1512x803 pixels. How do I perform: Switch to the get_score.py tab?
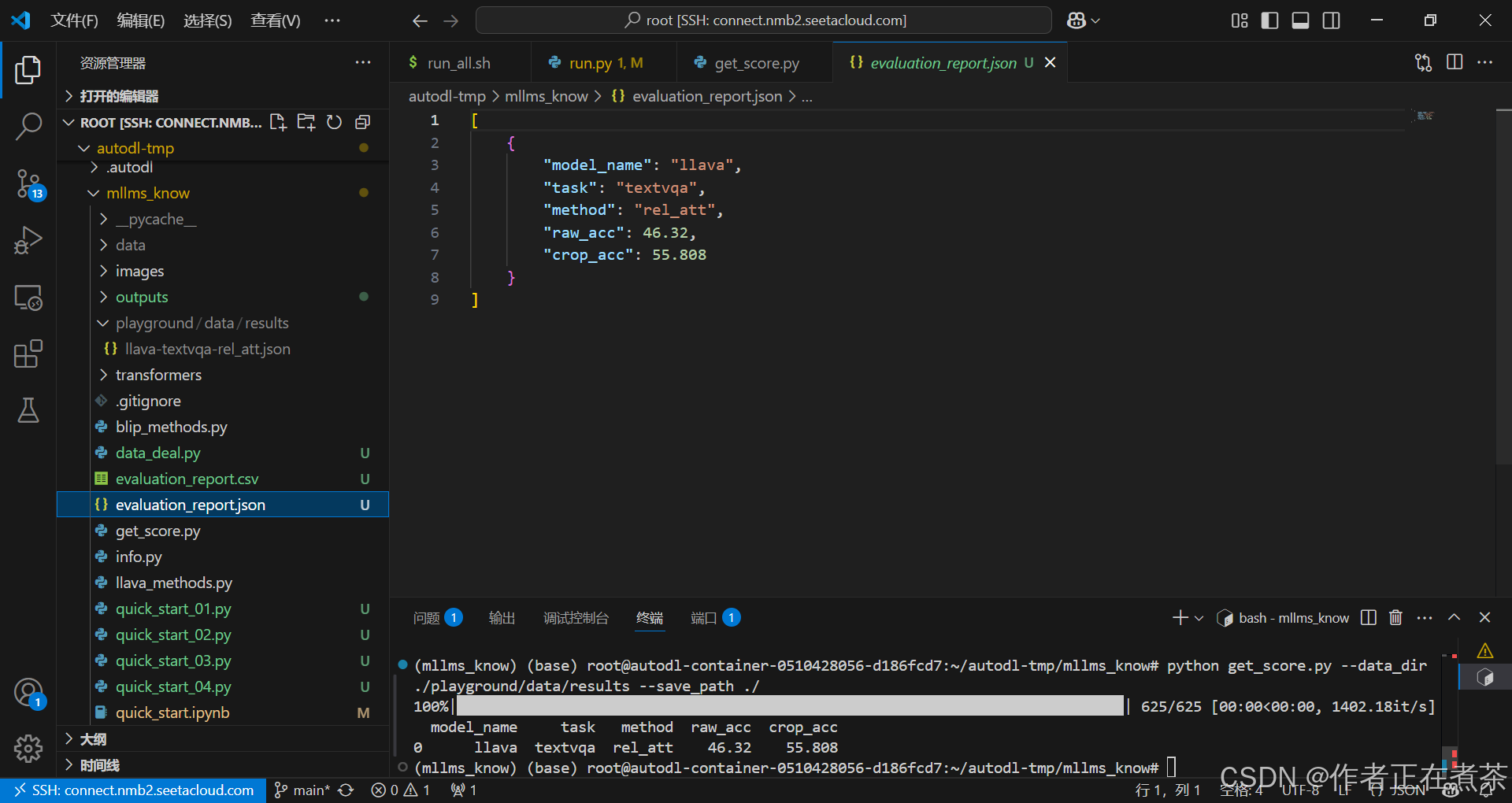click(754, 62)
